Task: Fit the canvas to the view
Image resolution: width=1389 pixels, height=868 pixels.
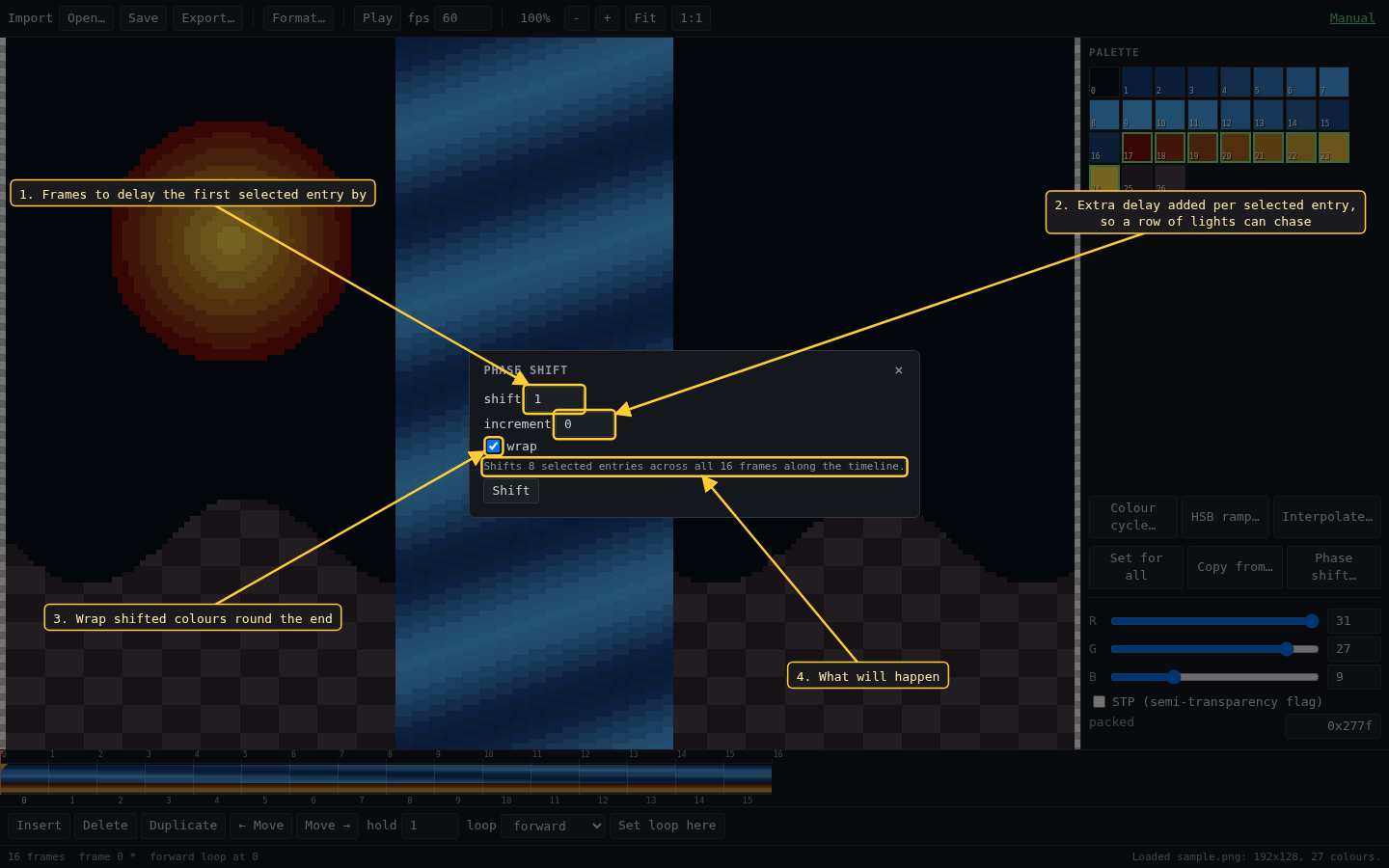Action: click(645, 18)
